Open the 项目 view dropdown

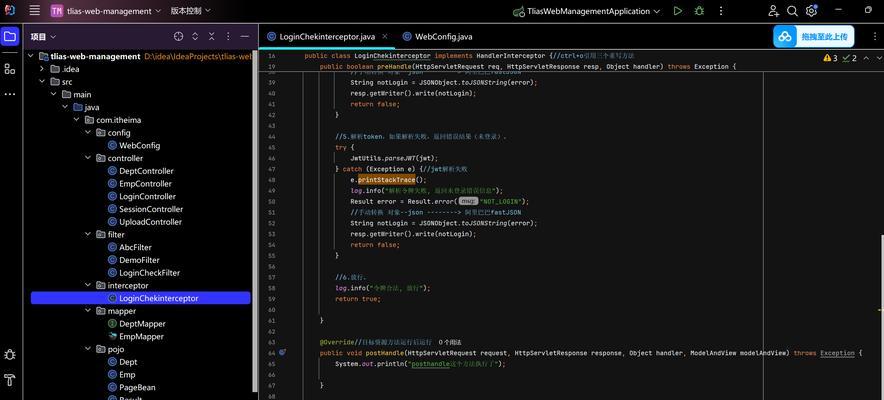pyautogui.click(x=43, y=37)
